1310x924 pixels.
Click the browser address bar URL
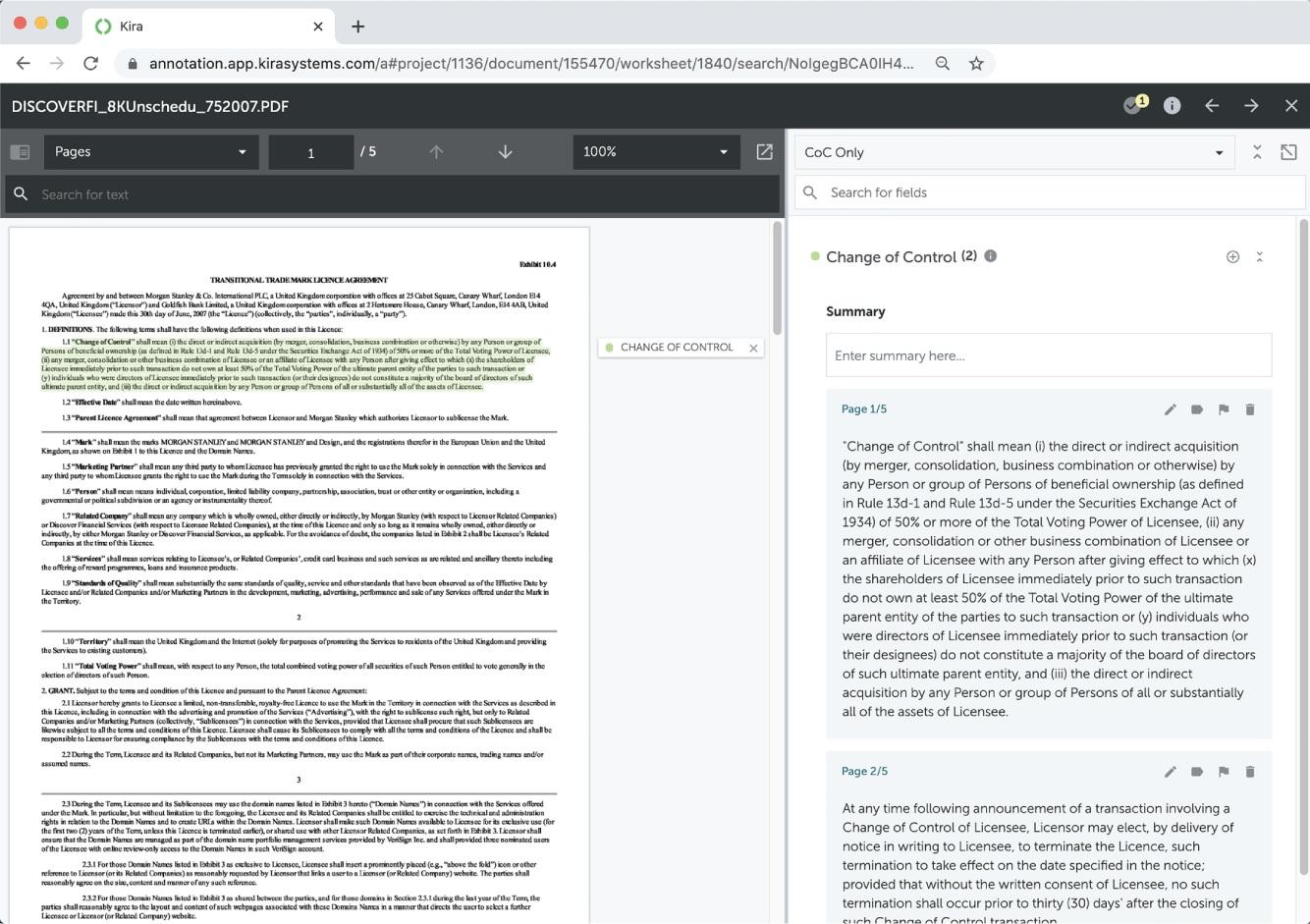531,64
